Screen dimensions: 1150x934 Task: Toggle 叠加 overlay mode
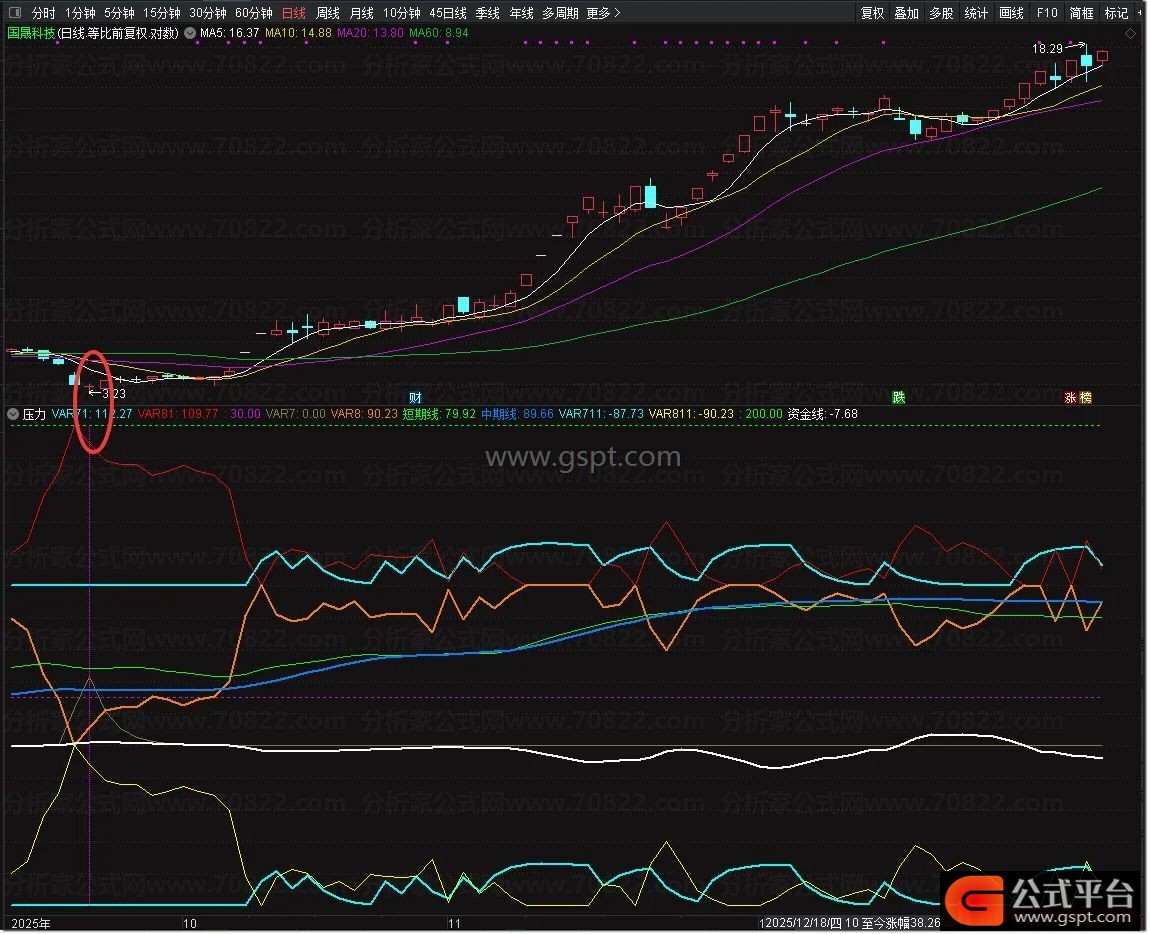point(906,13)
